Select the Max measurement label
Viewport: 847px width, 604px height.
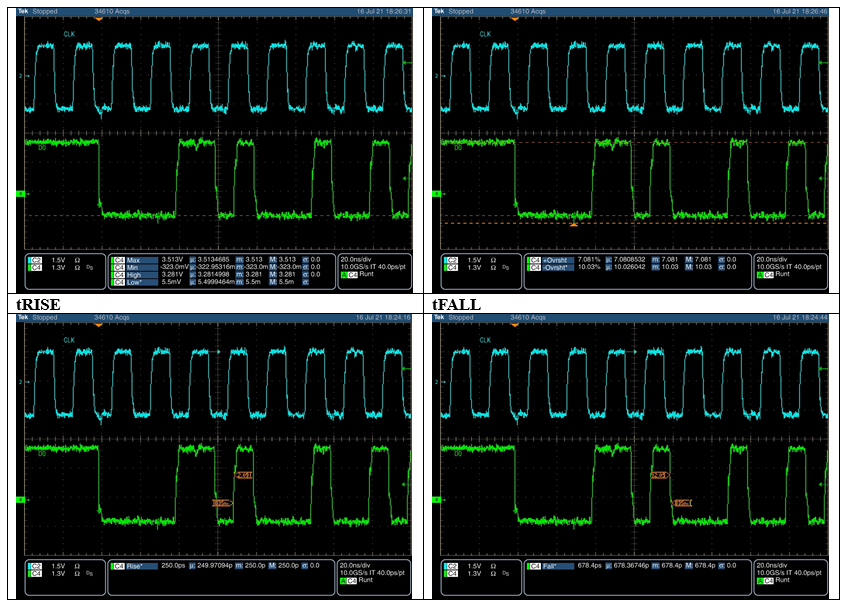[142, 260]
